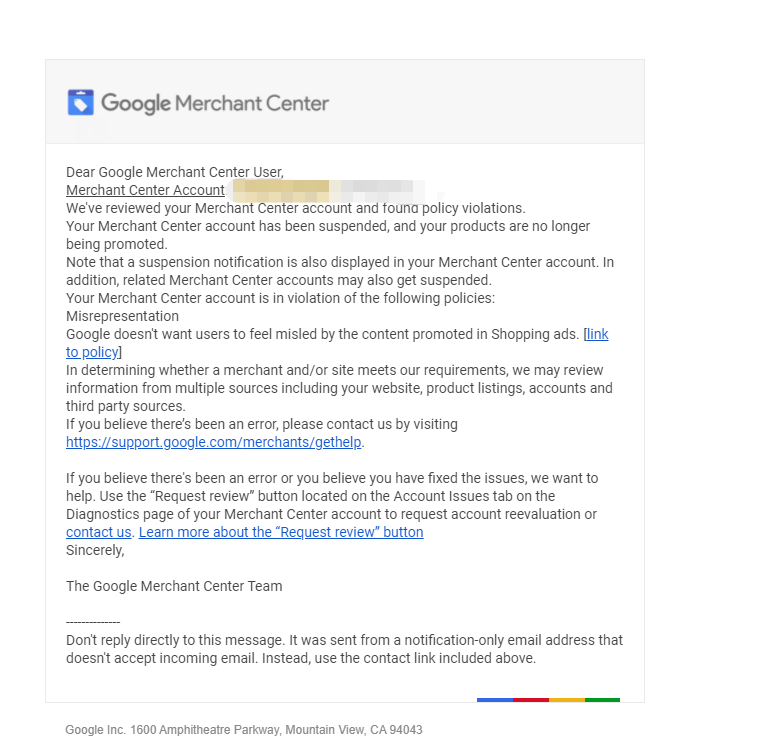Open the support.google.com/merchants/gethelp link
The image size is (765, 738).
[214, 442]
